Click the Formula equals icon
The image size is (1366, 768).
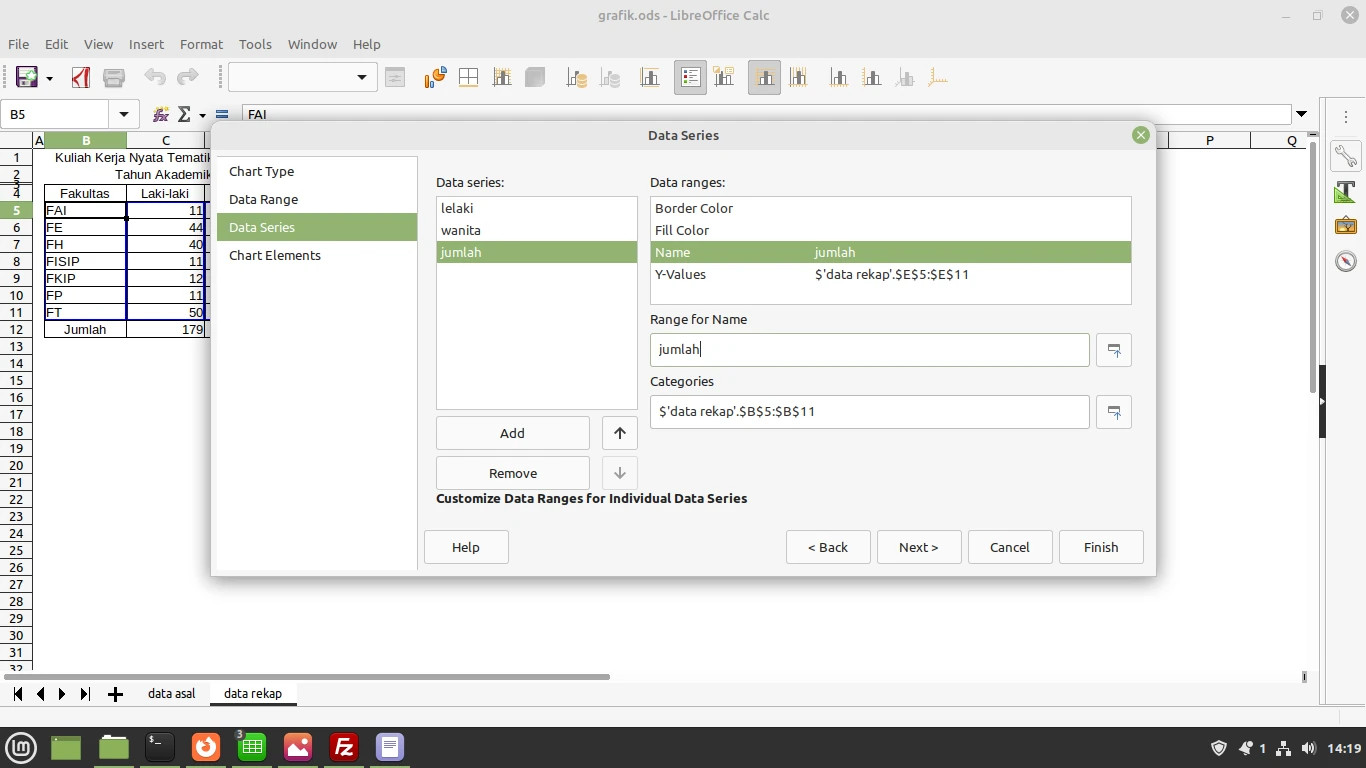222,115
